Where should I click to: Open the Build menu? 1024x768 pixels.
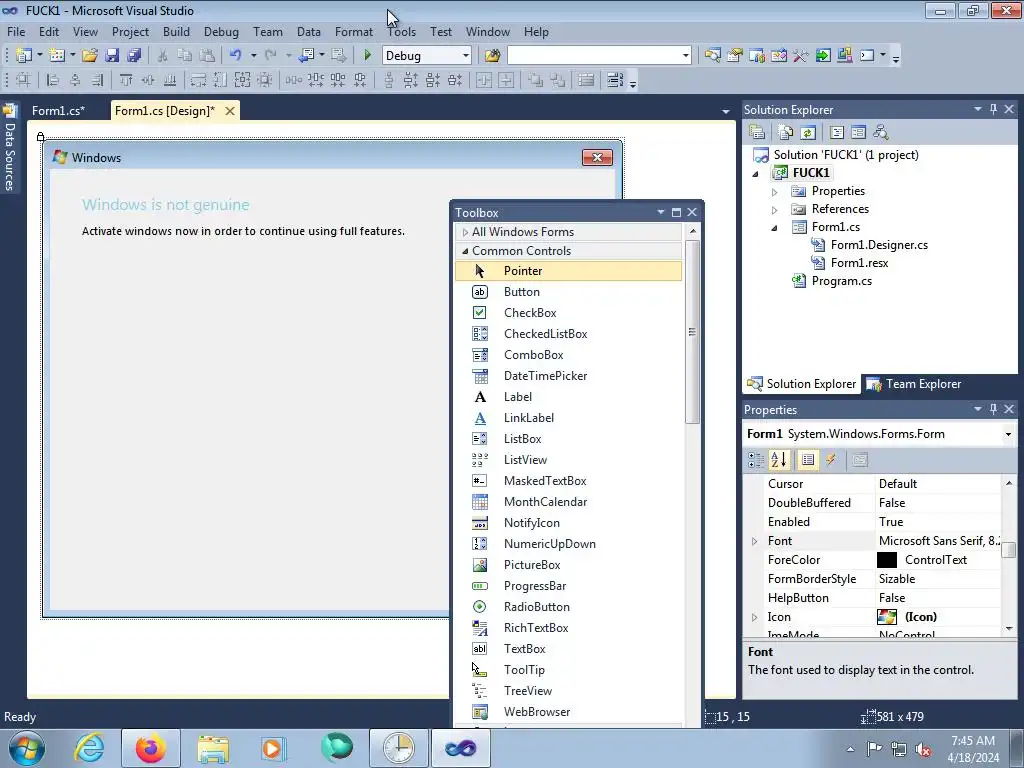pos(176,31)
